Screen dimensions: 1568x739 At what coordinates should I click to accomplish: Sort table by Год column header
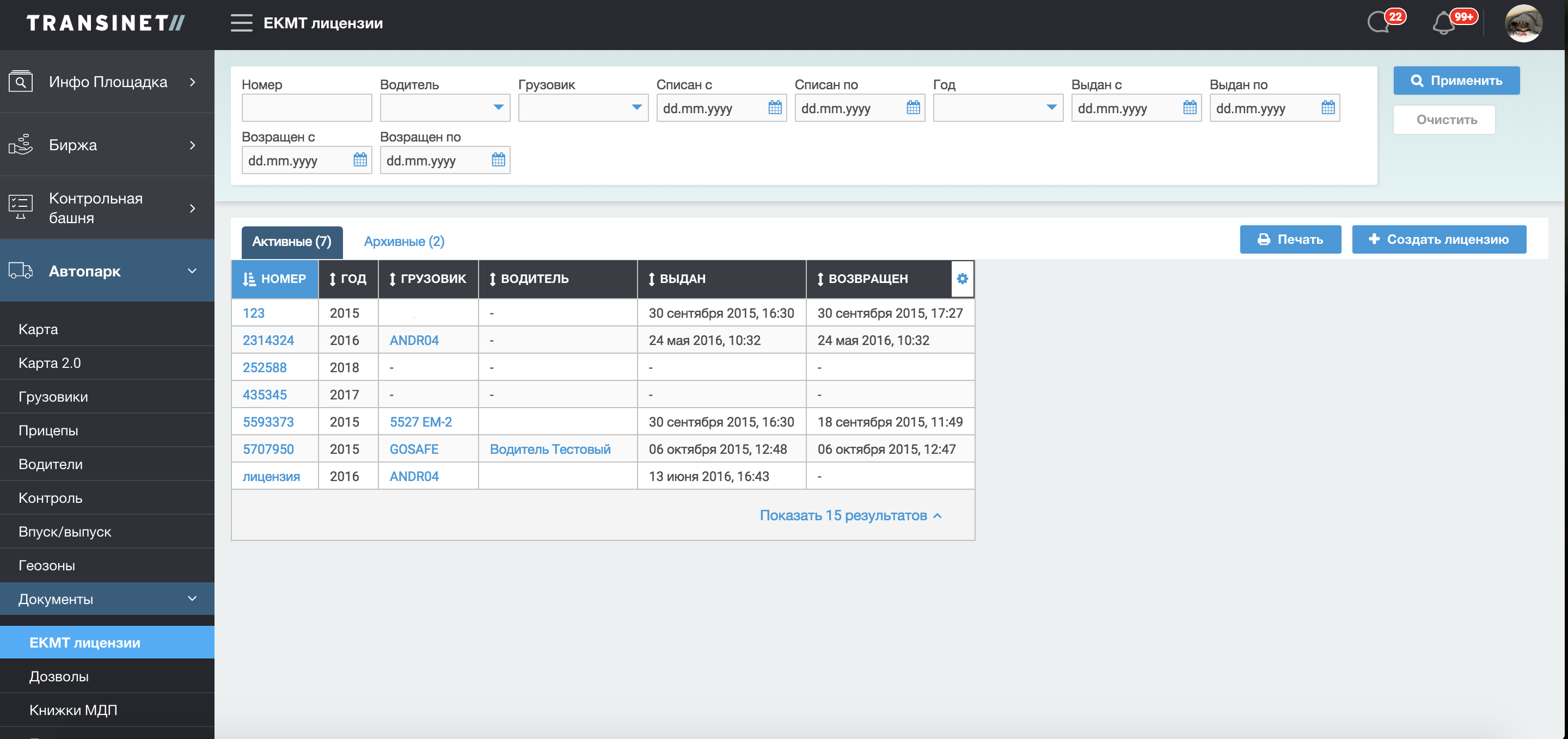347,279
